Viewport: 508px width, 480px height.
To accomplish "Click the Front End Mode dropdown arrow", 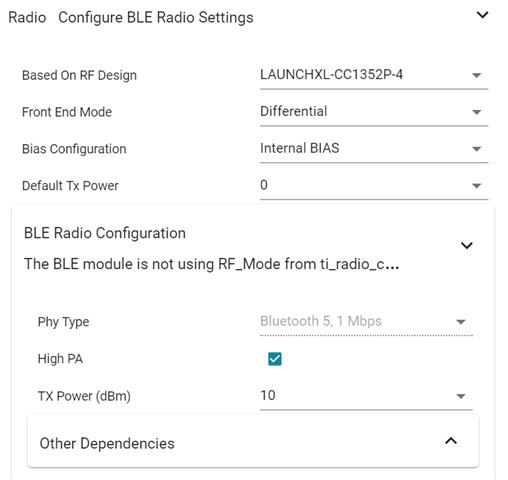I will [477, 112].
